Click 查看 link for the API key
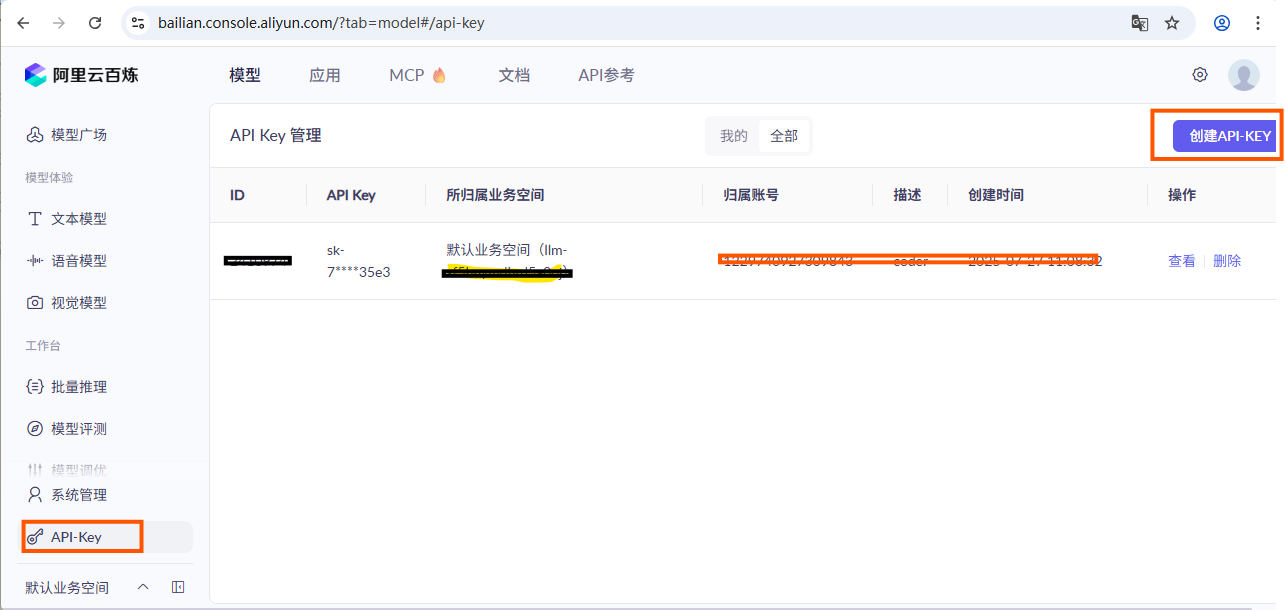Viewport: 1285px width, 610px height. 1181,261
